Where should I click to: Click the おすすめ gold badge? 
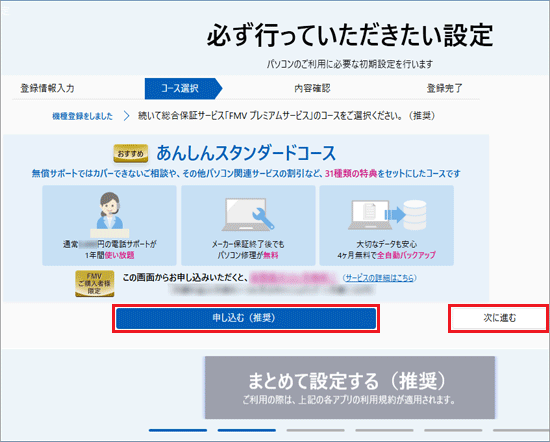click(x=131, y=154)
